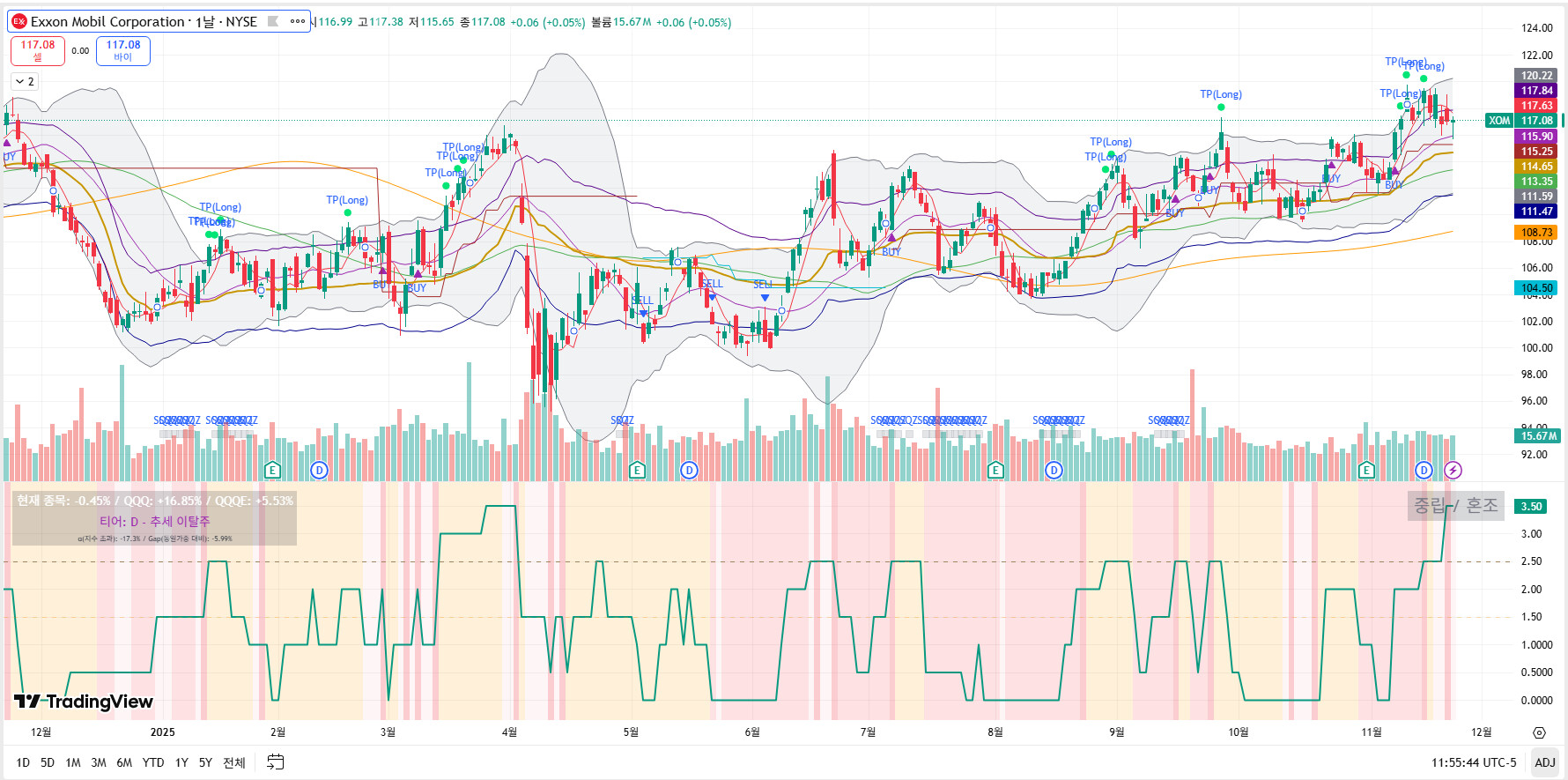Screen dimensions: 1568x780
Task: Click the green 113.35 price axis label
Action: (x=1536, y=182)
